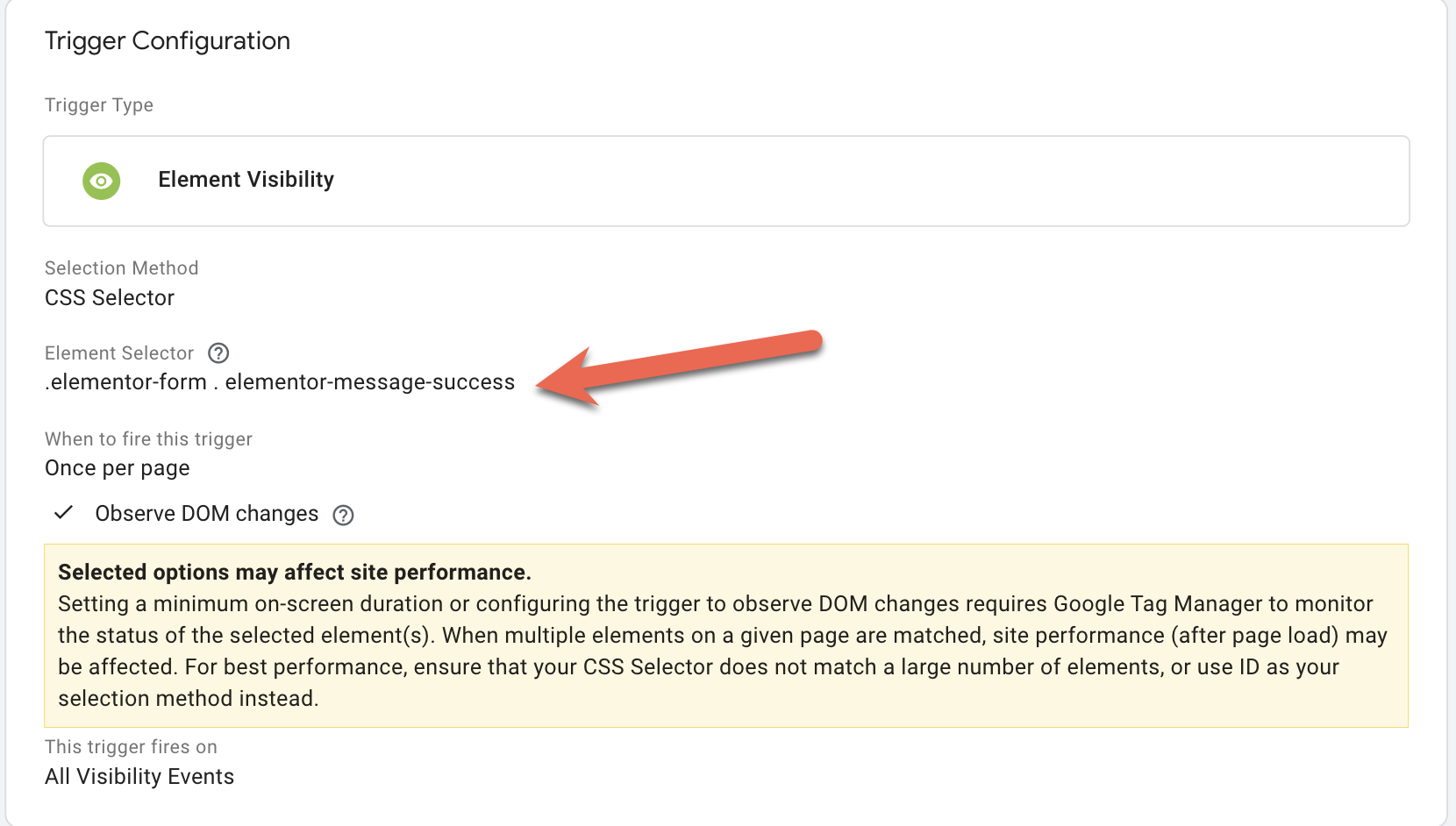Click the Selected options may affect performance heading
This screenshot has height=826, width=1456.
[295, 573]
